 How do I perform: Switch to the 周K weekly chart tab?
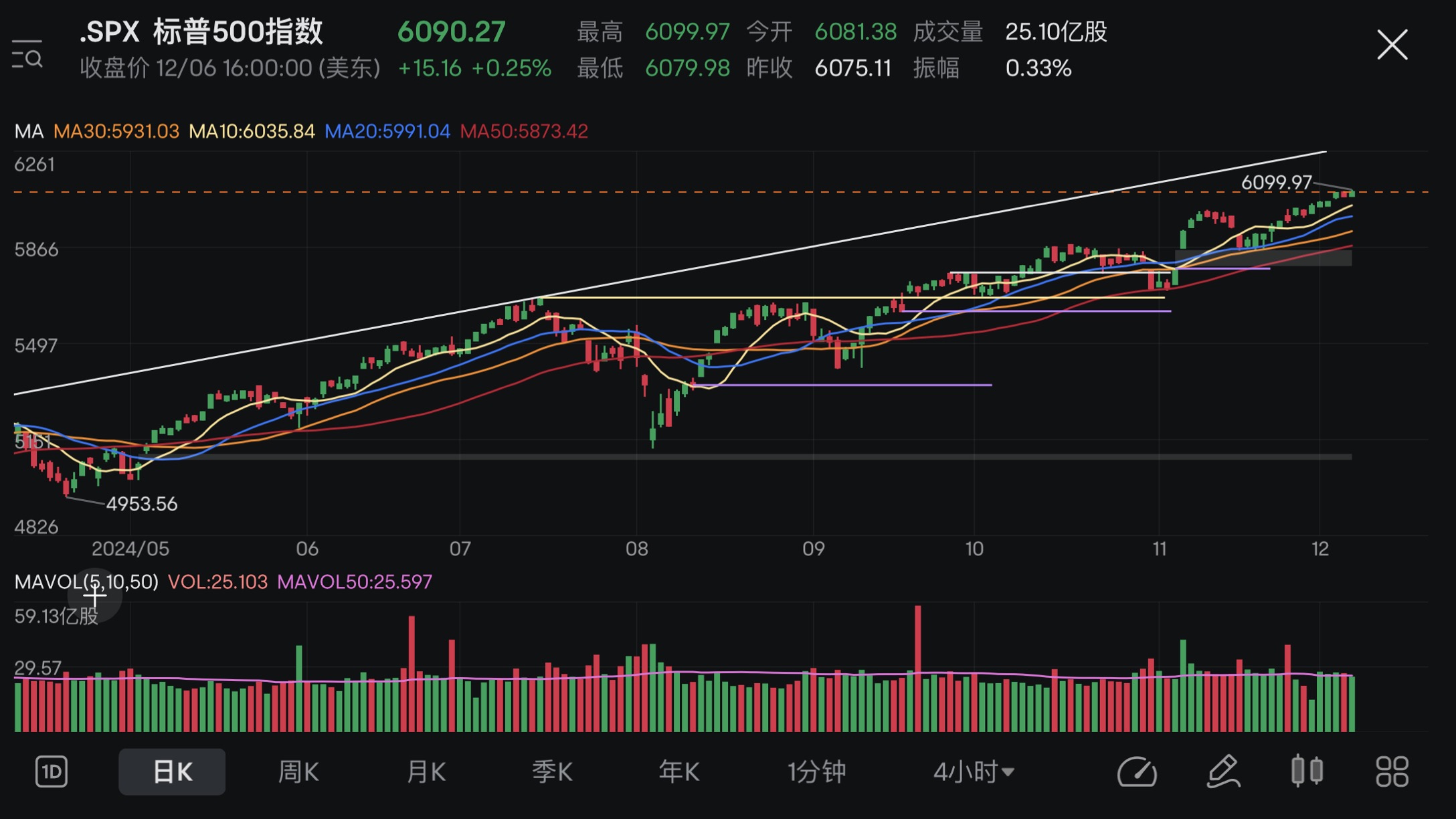(298, 771)
